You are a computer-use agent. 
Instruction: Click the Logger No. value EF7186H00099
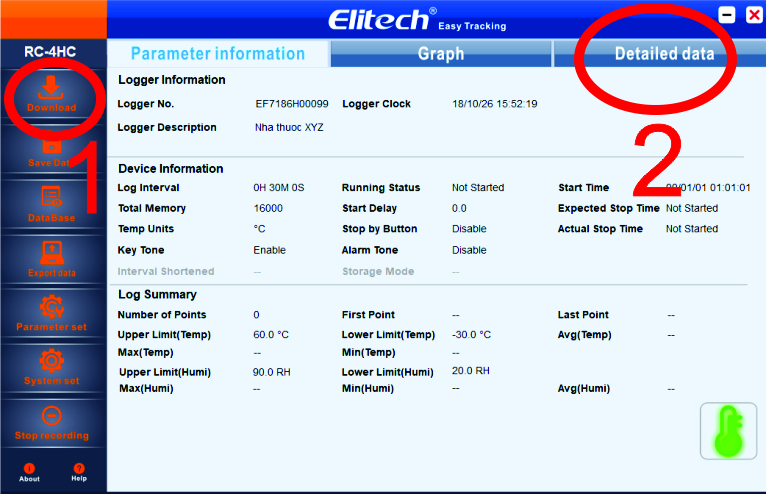pyautogui.click(x=292, y=104)
